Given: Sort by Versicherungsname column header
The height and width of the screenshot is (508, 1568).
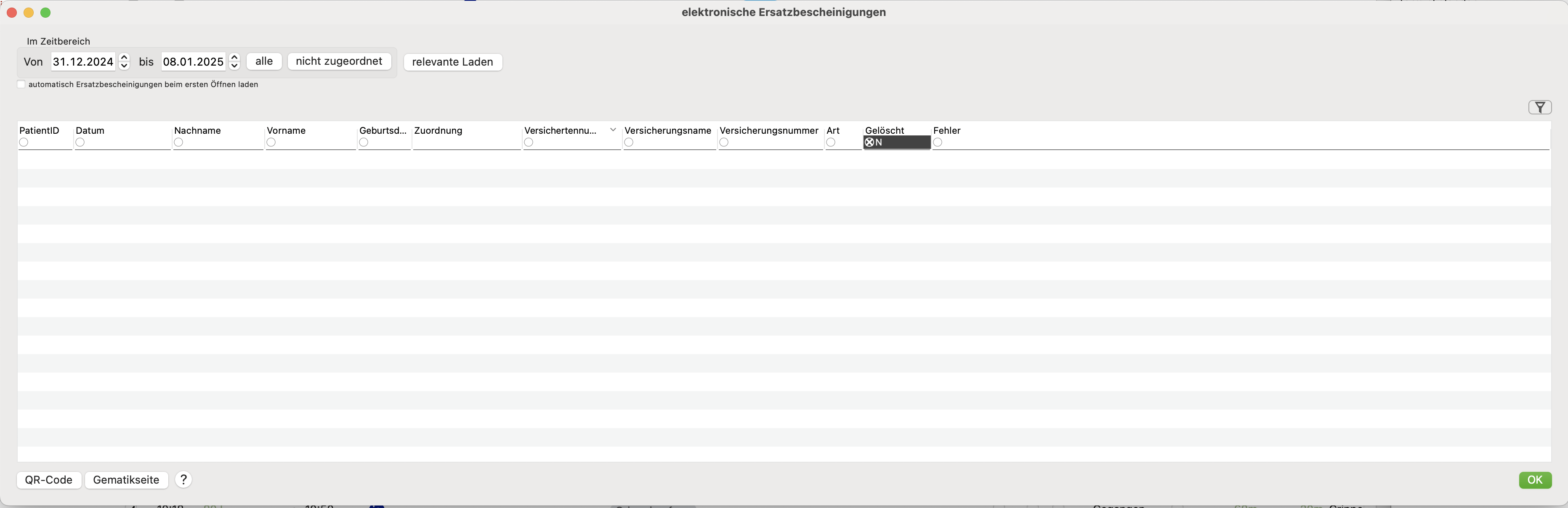Looking at the screenshot, I should (668, 131).
